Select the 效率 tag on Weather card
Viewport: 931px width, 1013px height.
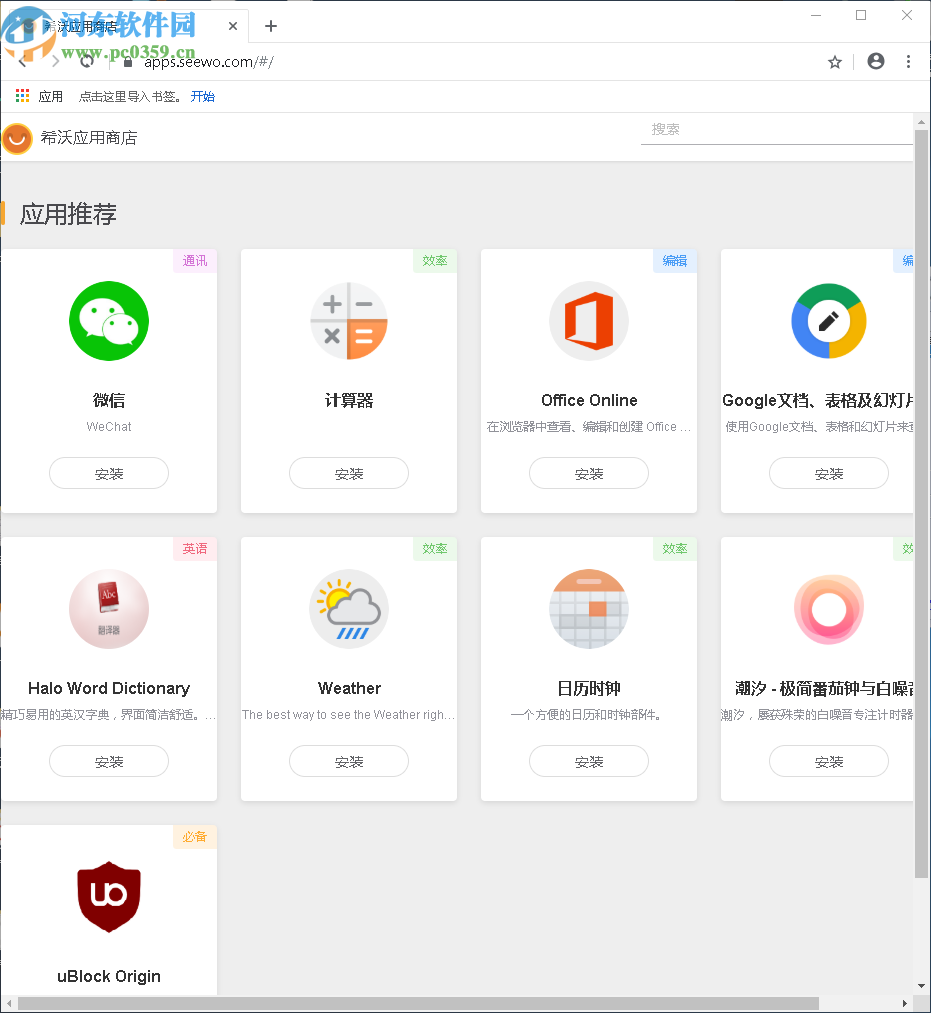435,549
